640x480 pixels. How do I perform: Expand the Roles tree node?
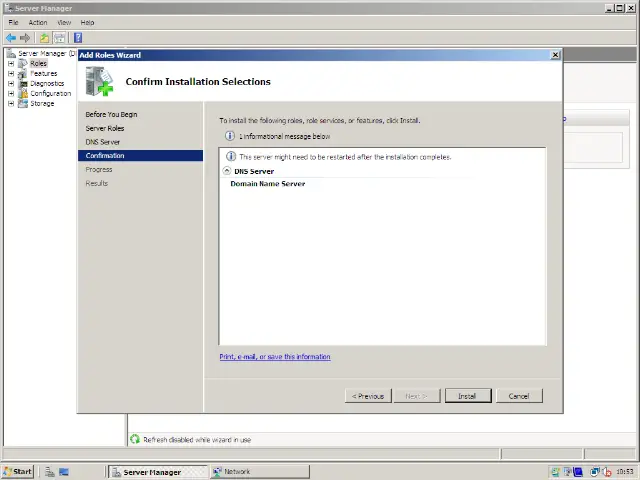pos(11,64)
